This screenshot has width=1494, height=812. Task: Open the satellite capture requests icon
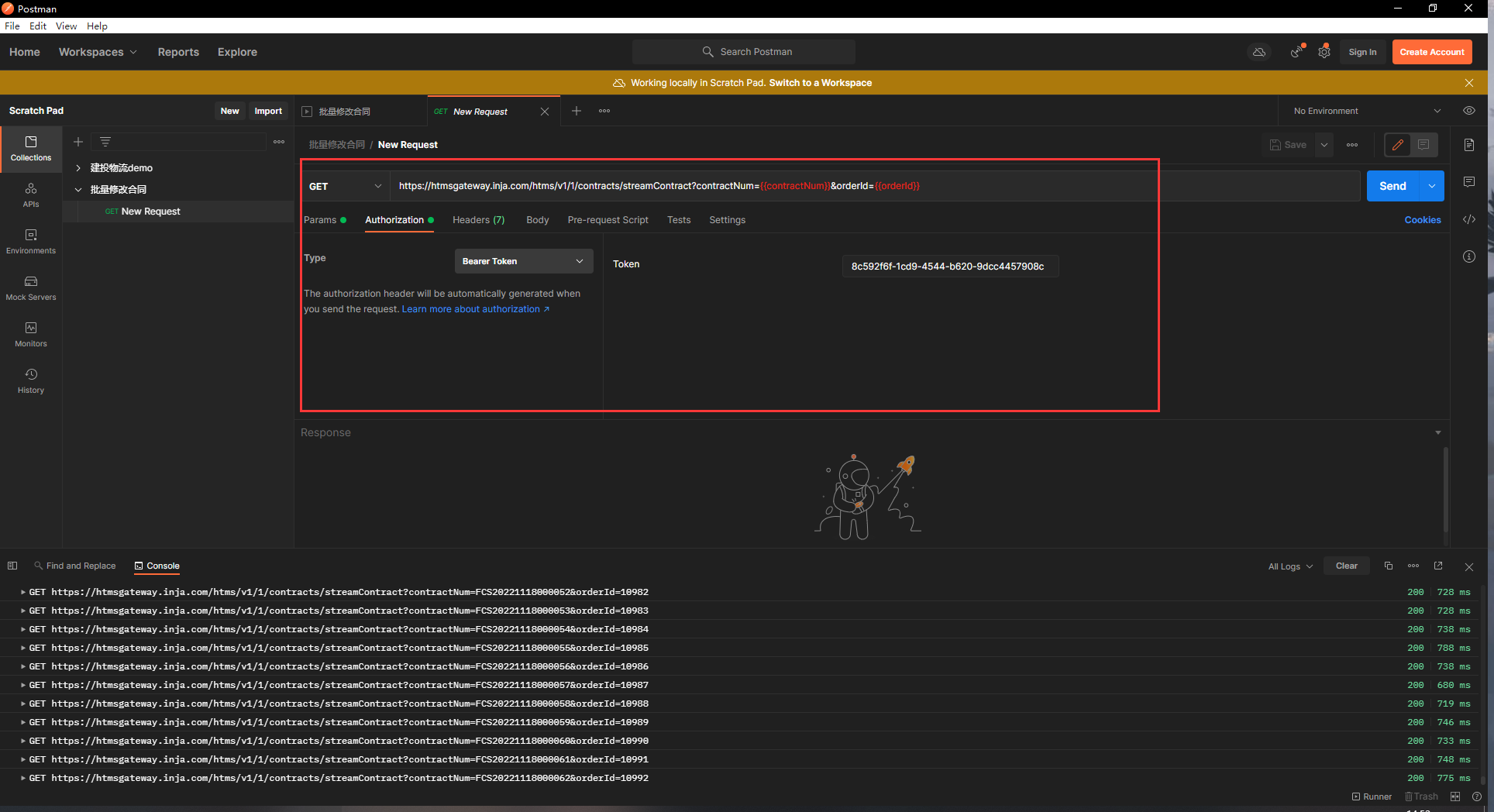pos(1297,52)
